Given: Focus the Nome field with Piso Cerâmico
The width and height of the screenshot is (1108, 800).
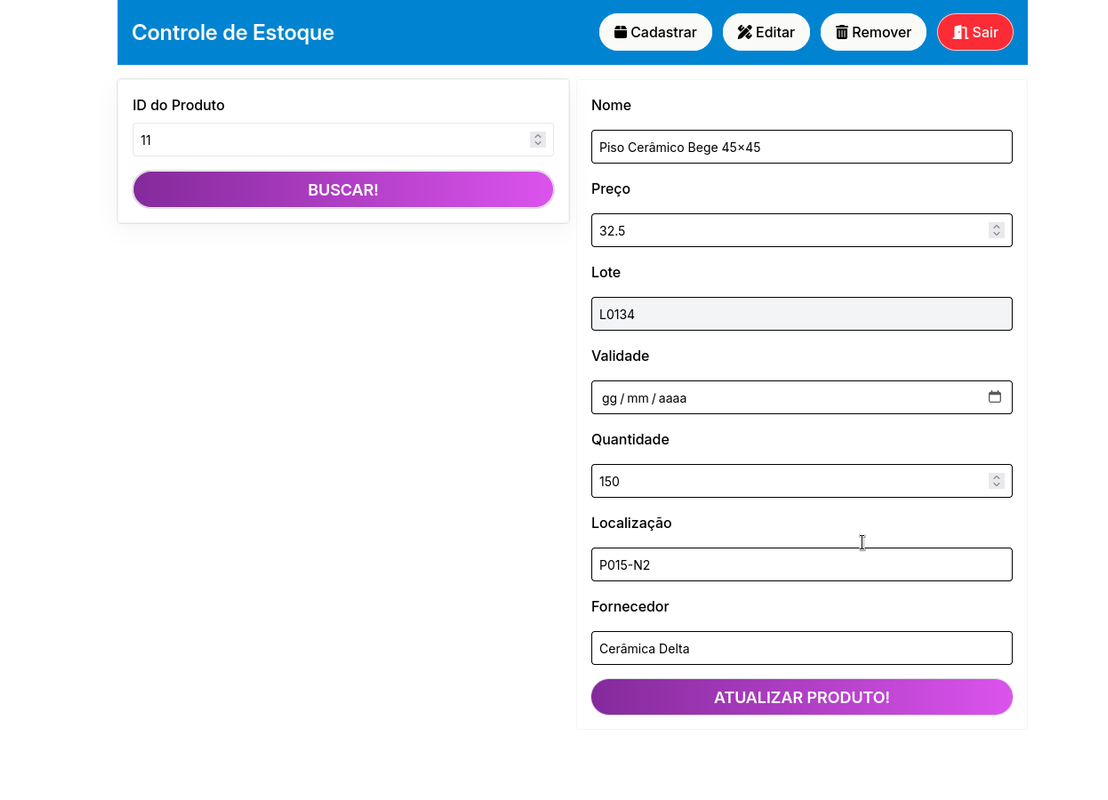Looking at the screenshot, I should click(x=801, y=147).
